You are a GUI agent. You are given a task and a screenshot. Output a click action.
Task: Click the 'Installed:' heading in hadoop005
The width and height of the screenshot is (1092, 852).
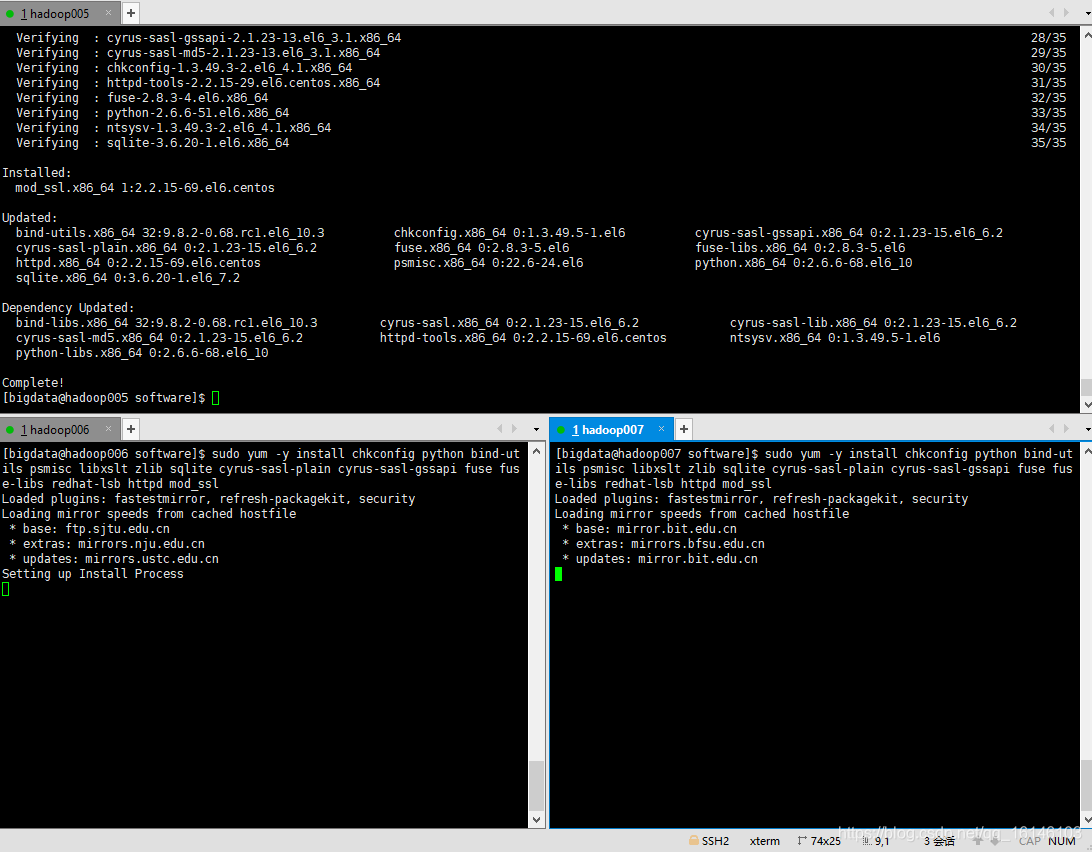[36, 173]
